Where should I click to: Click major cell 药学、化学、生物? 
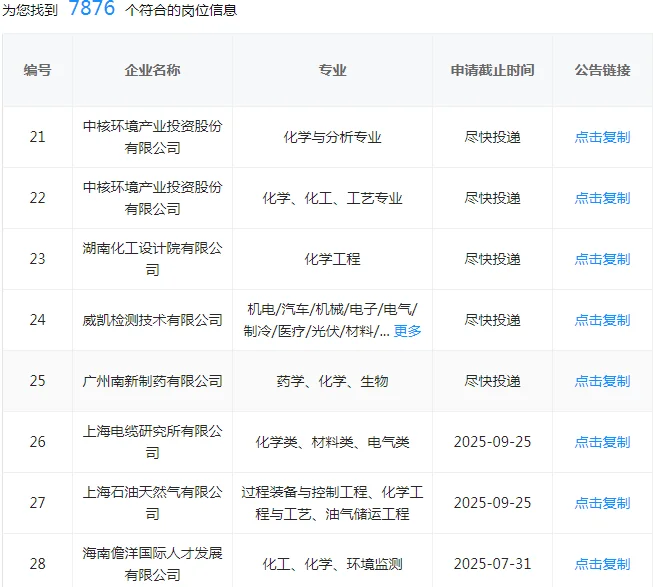(332, 381)
